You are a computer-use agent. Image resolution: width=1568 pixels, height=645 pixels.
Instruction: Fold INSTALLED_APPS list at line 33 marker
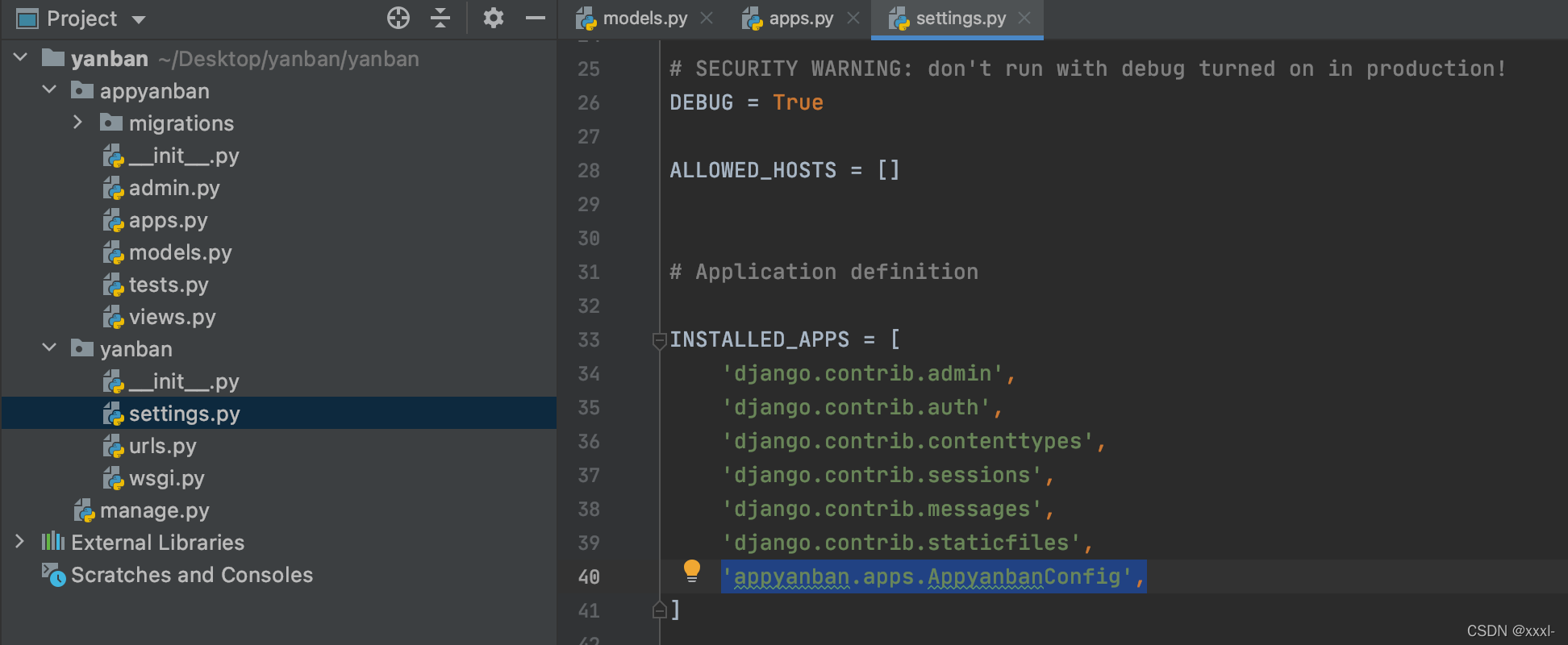(659, 340)
